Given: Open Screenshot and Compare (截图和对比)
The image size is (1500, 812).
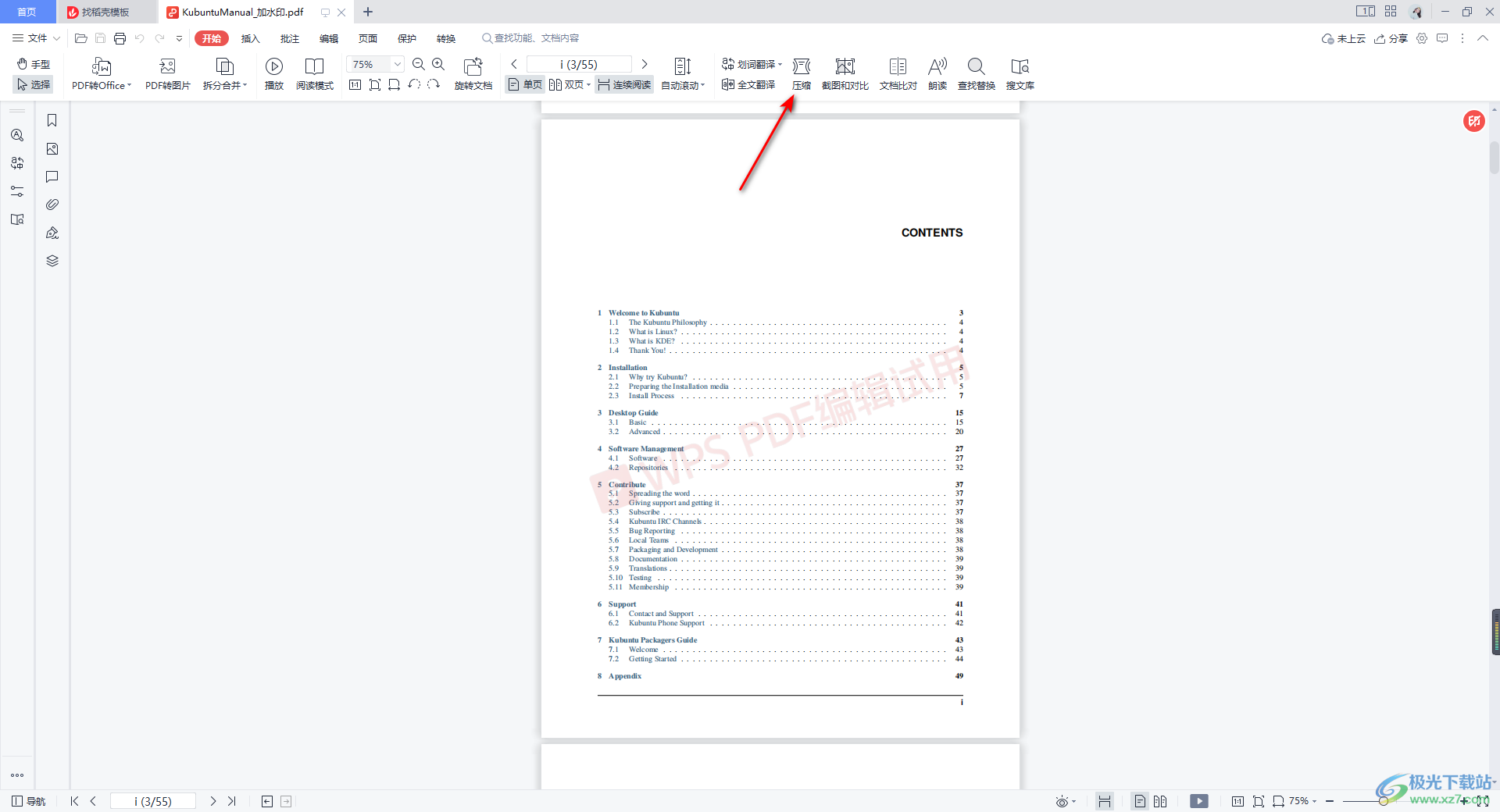Looking at the screenshot, I should point(845,74).
